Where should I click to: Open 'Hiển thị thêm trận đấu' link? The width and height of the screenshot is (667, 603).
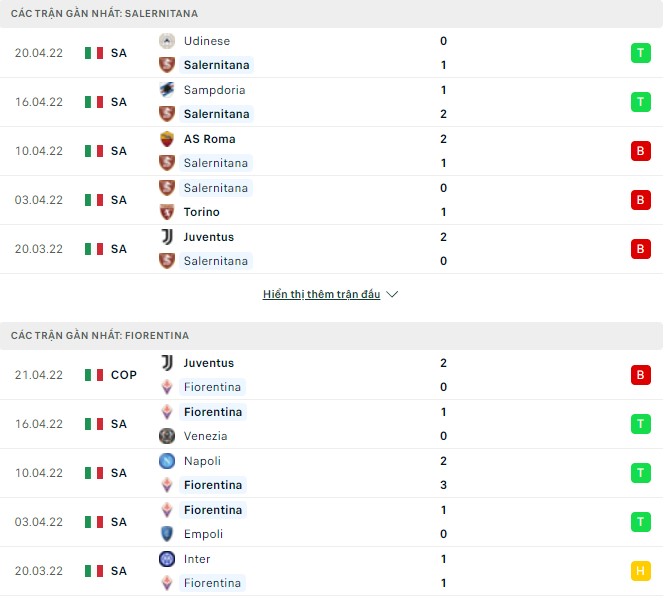[321, 295]
